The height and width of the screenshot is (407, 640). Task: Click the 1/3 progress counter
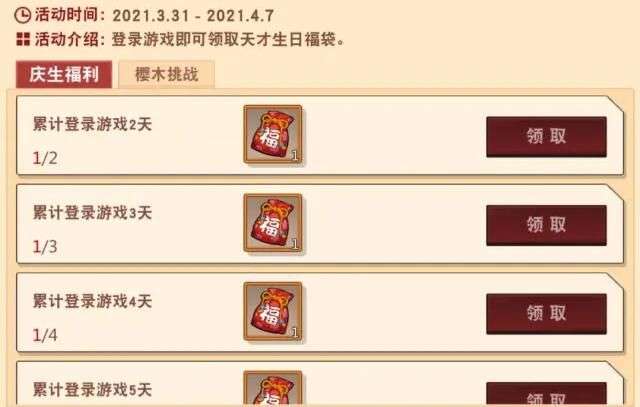(45, 247)
